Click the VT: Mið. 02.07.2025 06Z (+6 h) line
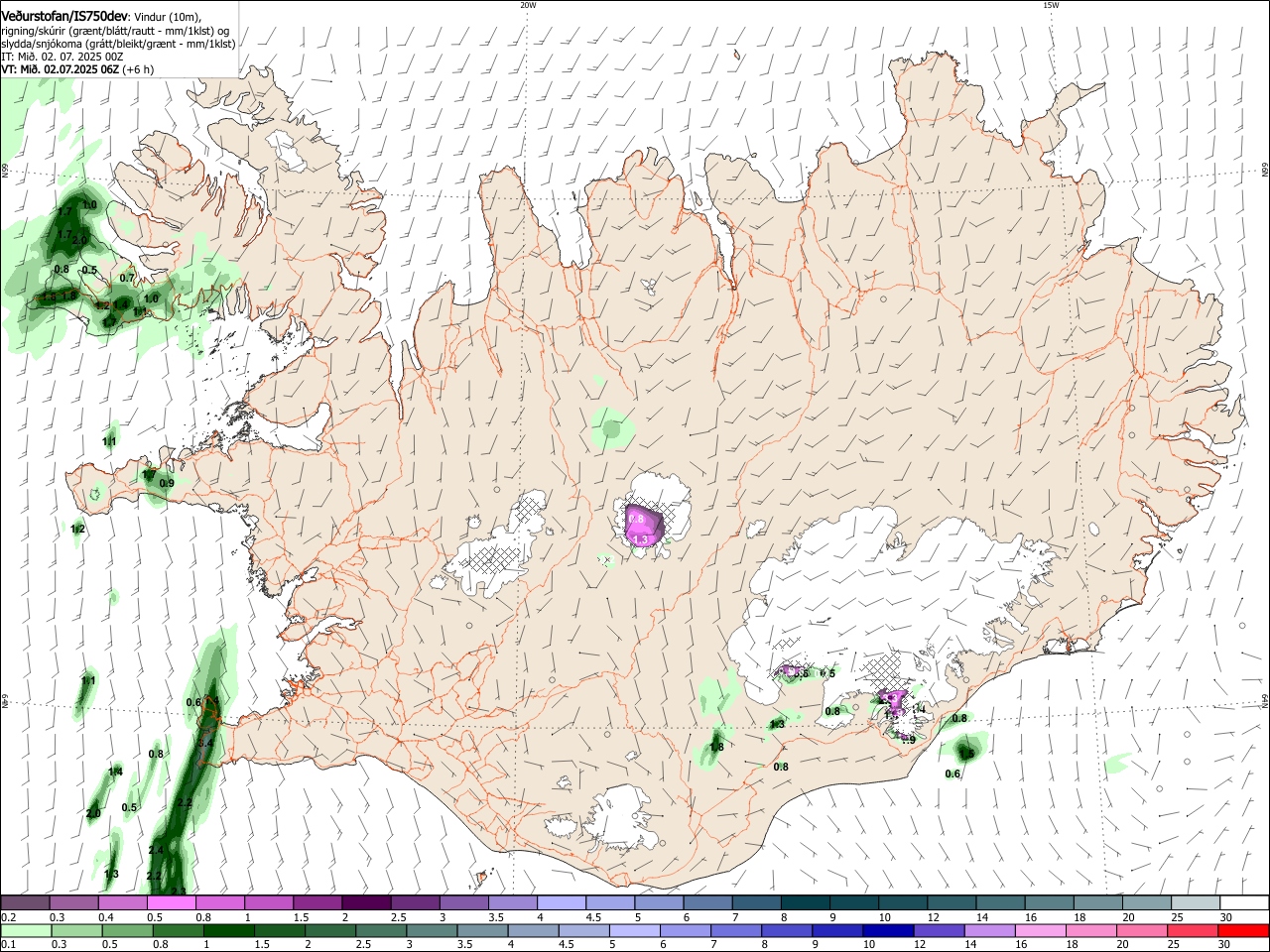Image resolution: width=1270 pixels, height=952 pixels. 77,69
